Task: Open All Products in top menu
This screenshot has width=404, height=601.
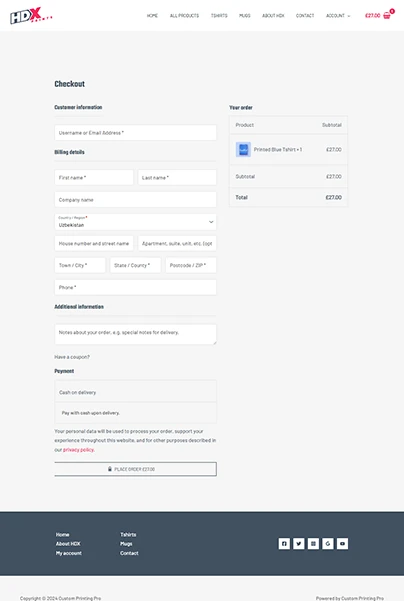Action: click(184, 16)
